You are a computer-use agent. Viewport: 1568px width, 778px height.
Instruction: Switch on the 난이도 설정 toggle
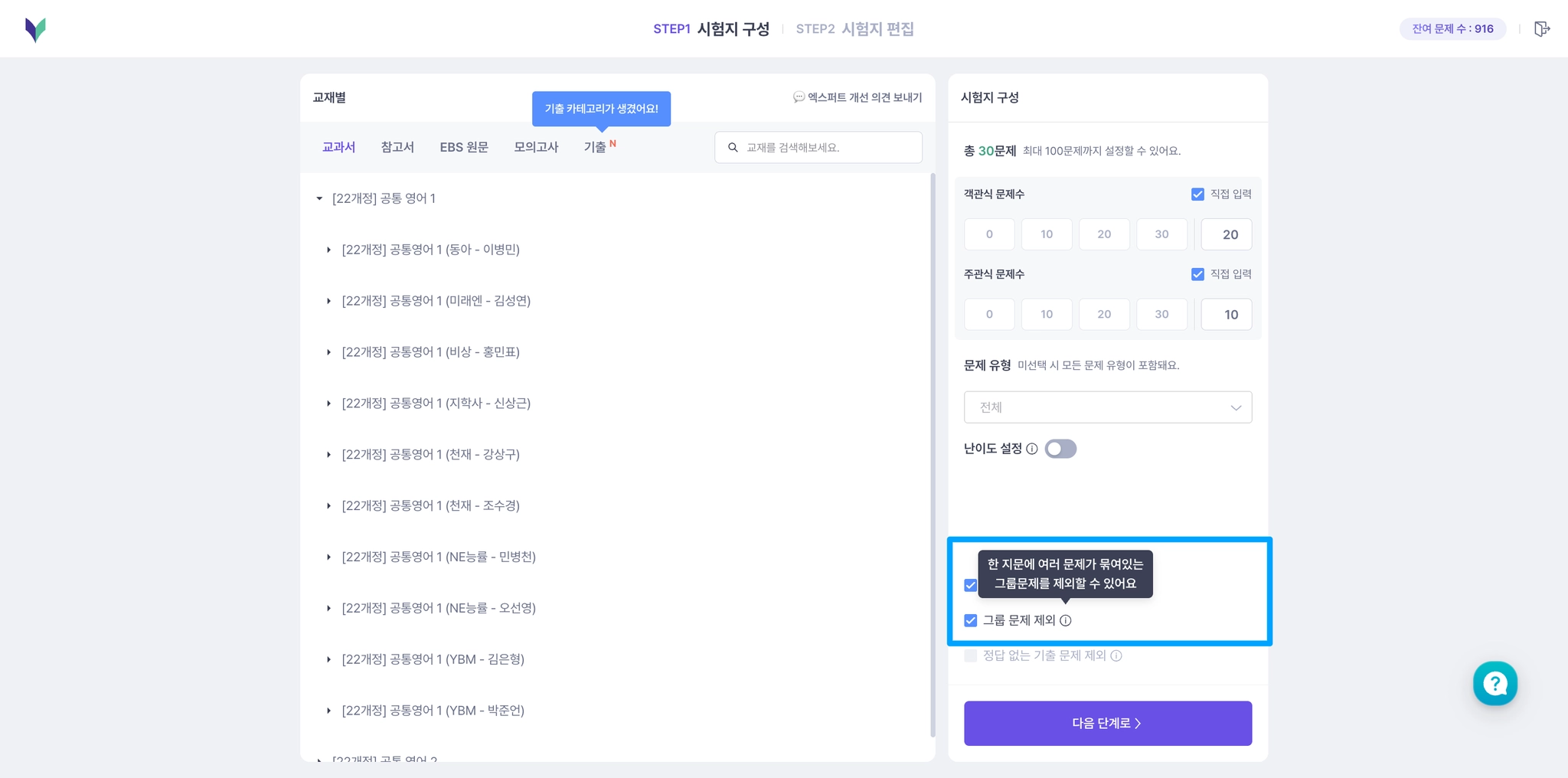click(1060, 449)
